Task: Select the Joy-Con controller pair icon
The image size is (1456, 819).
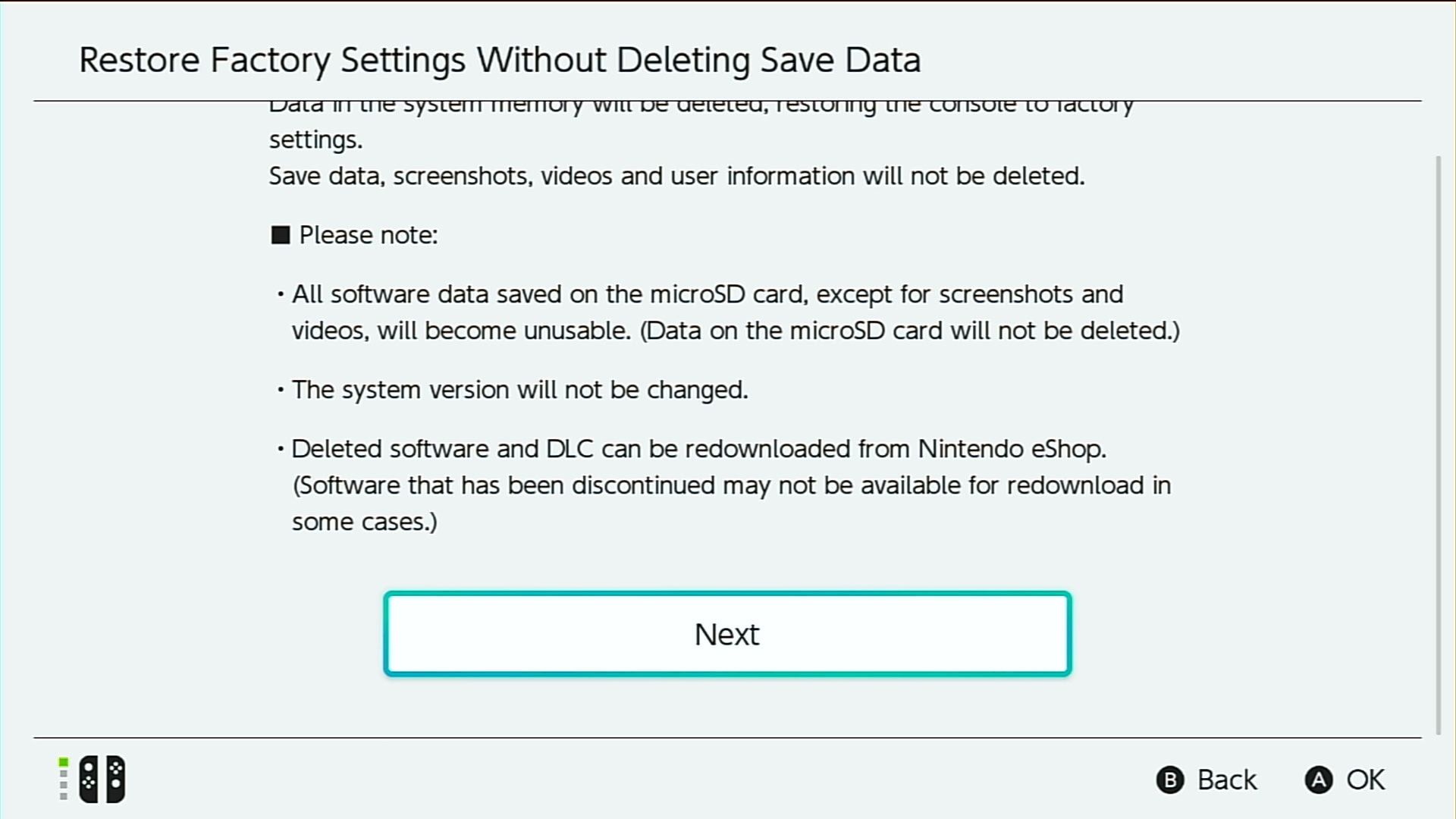Action: [102, 779]
